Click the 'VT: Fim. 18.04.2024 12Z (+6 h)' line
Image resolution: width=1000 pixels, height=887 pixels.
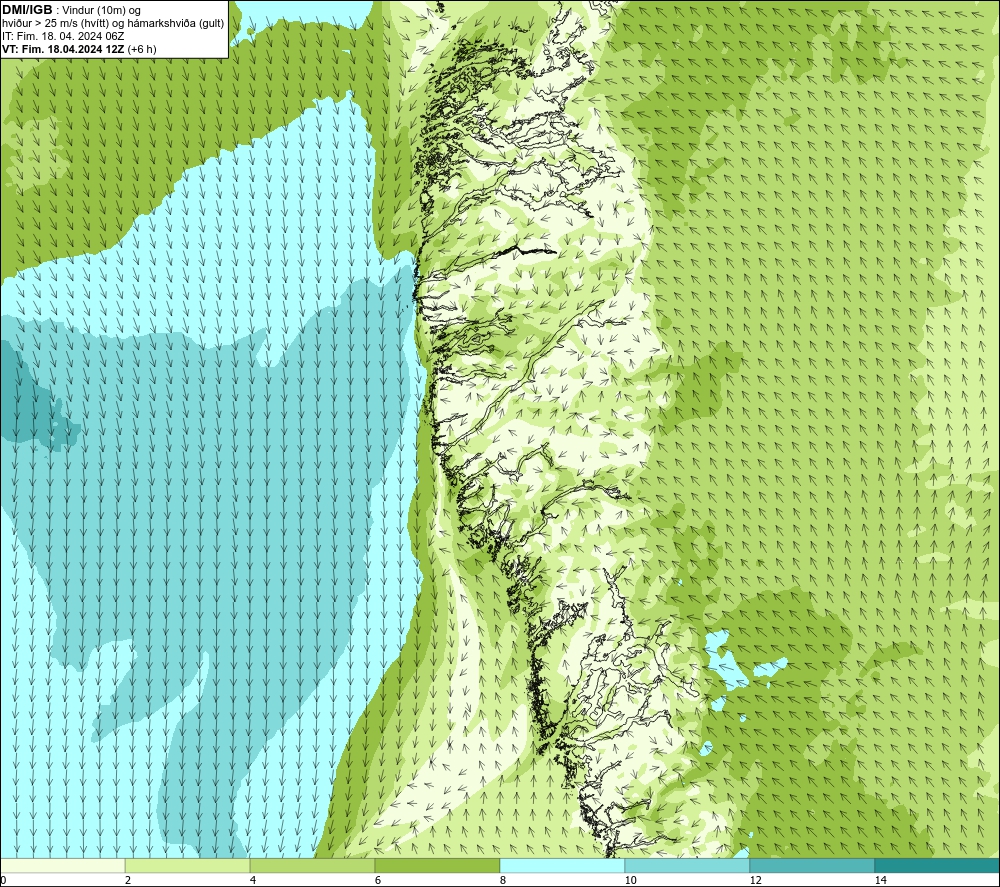coord(79,49)
